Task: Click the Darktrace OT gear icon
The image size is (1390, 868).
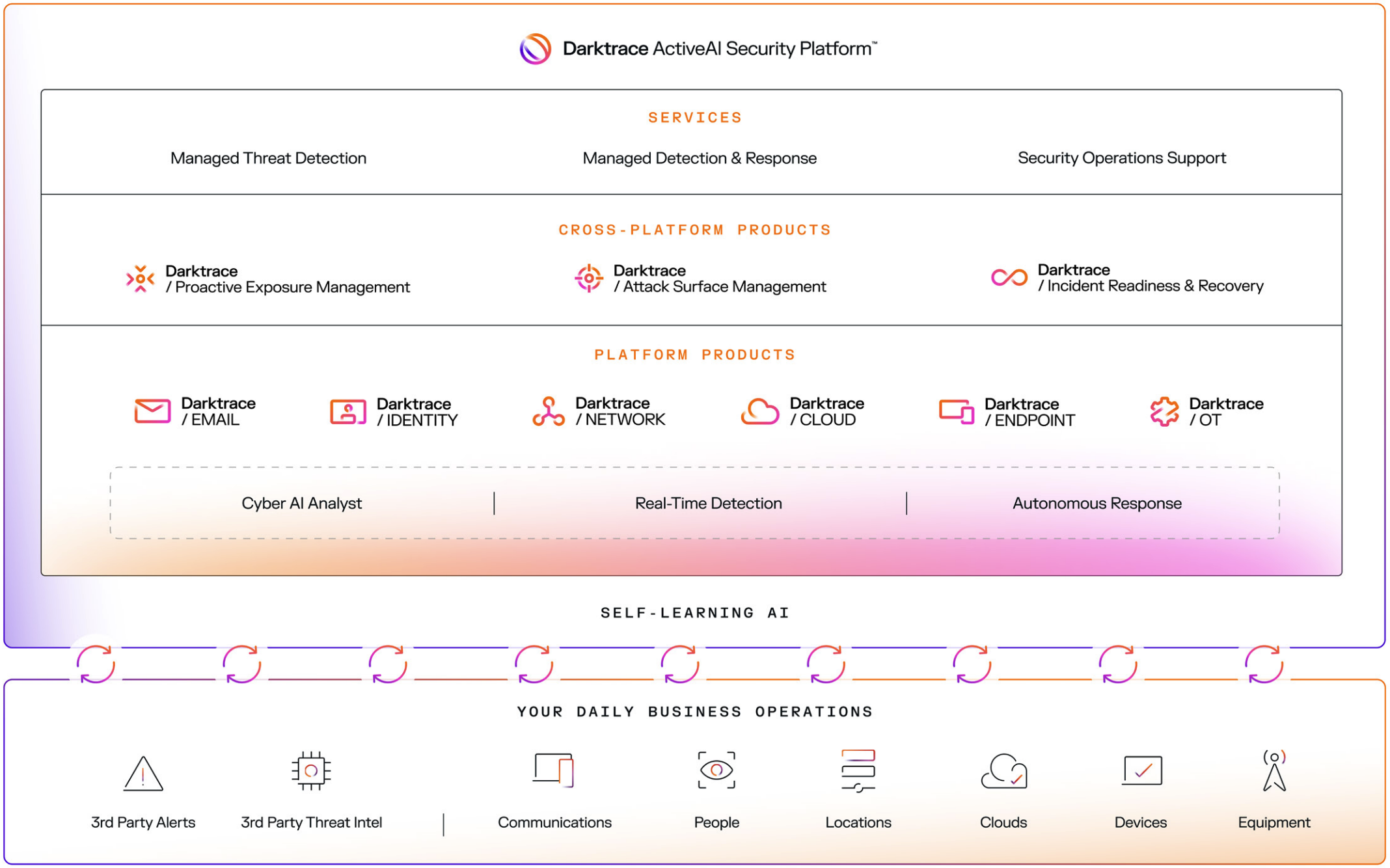Action: click(1164, 412)
